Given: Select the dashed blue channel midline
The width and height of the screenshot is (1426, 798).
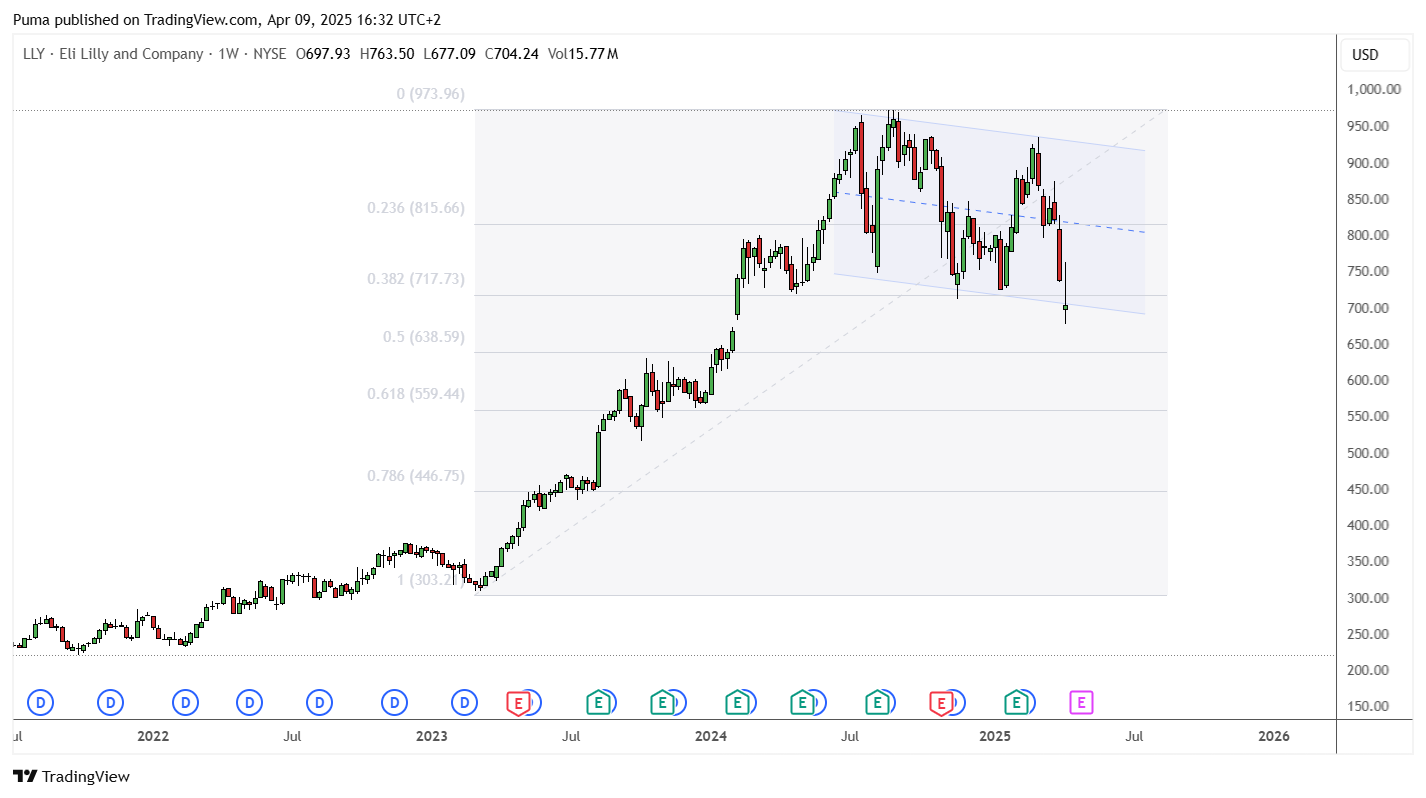Looking at the screenshot, I should tap(990, 213).
